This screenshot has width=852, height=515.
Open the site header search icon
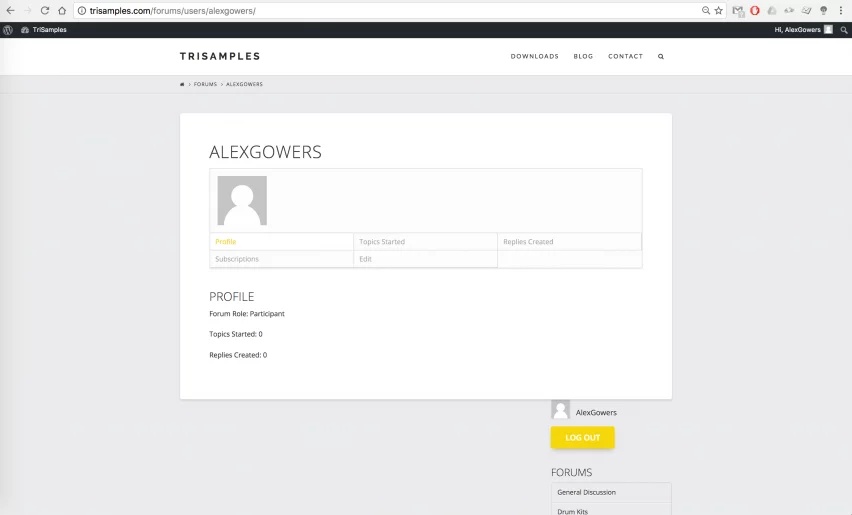(x=661, y=57)
